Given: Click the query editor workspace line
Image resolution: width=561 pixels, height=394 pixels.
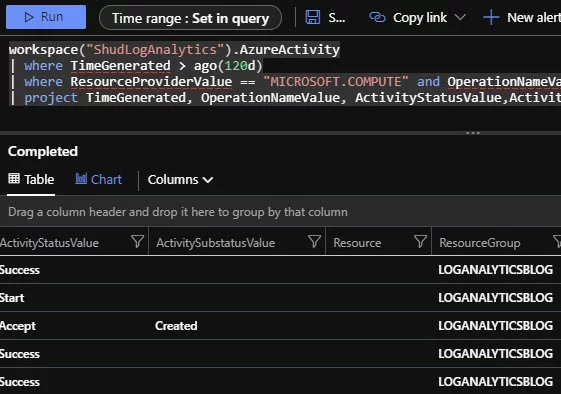Looking at the screenshot, I should point(174,49).
